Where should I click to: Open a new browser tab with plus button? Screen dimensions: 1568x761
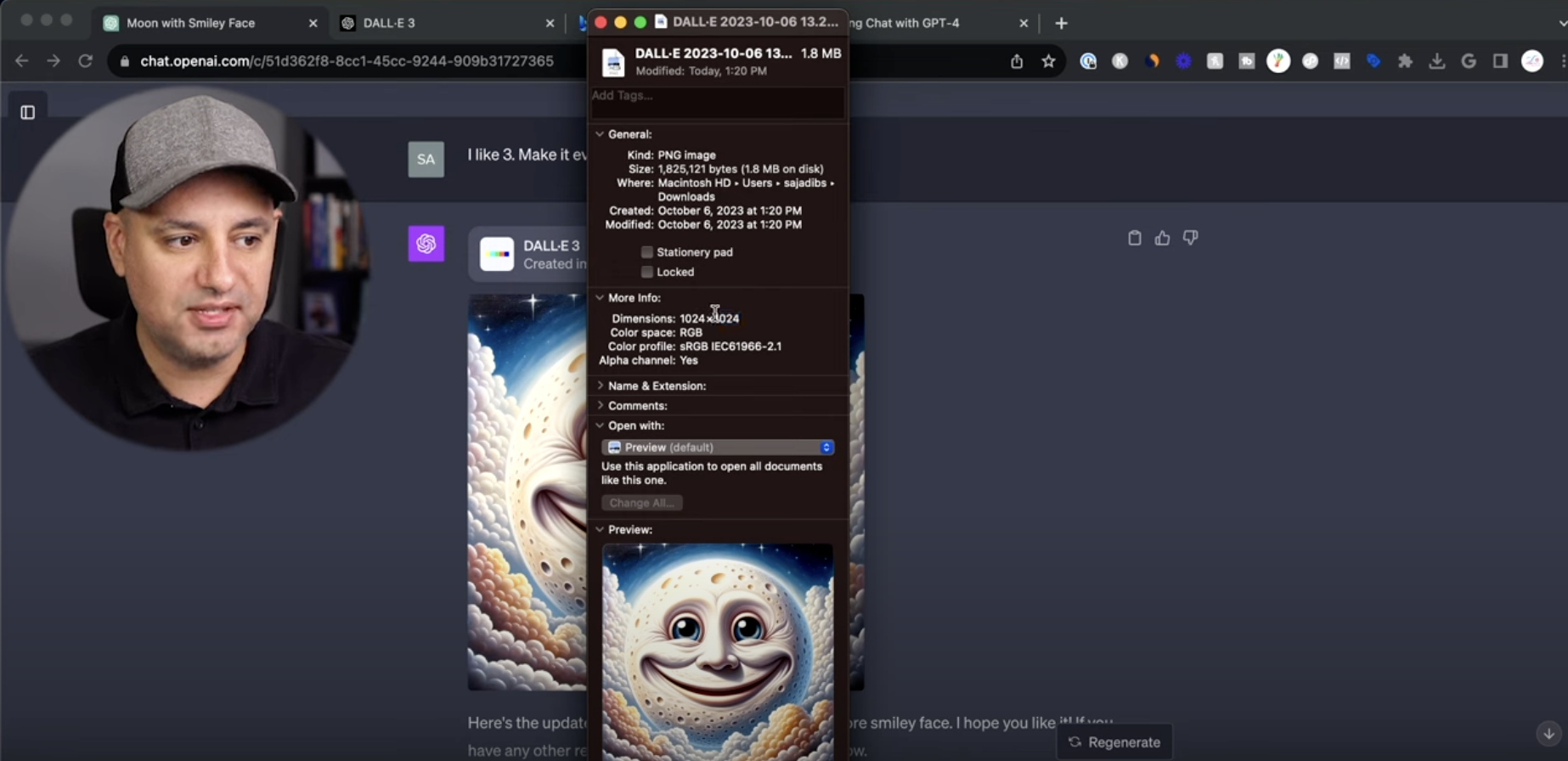tap(1061, 23)
